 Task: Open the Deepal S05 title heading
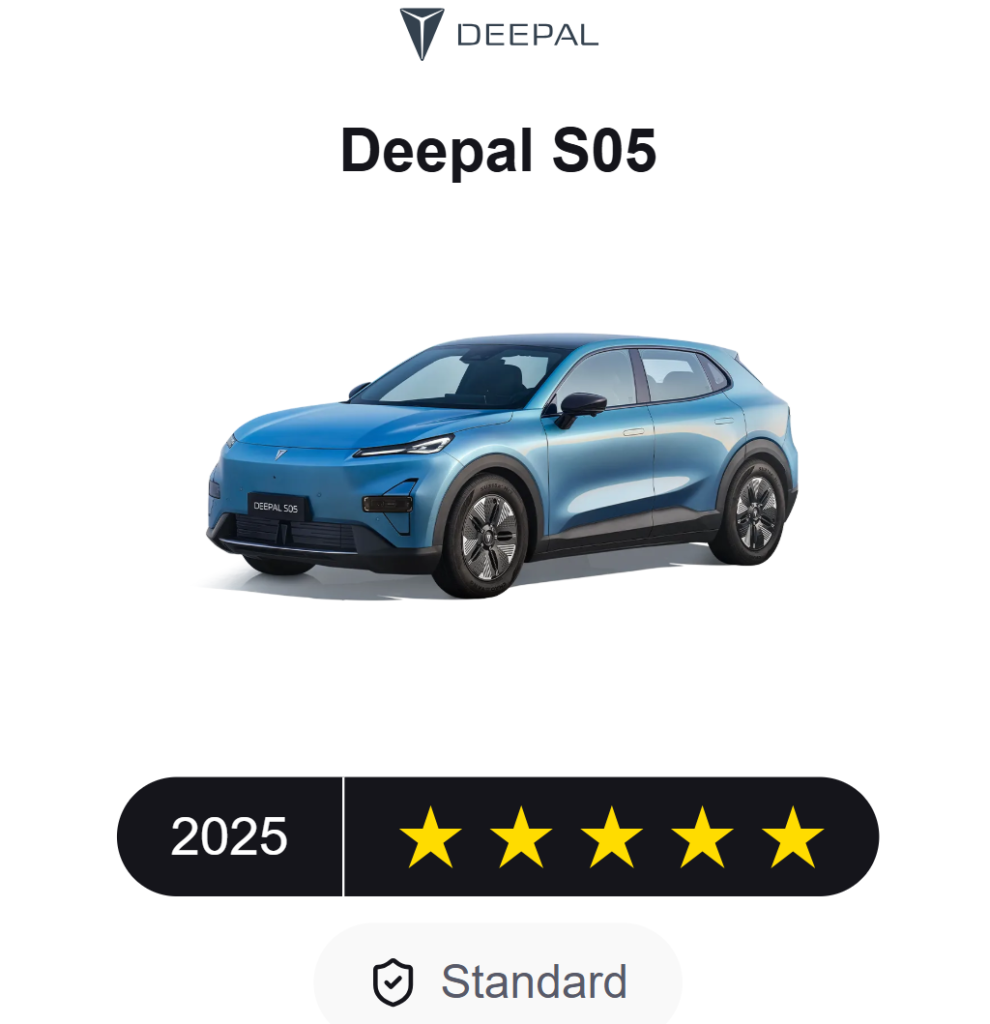[x=498, y=151]
